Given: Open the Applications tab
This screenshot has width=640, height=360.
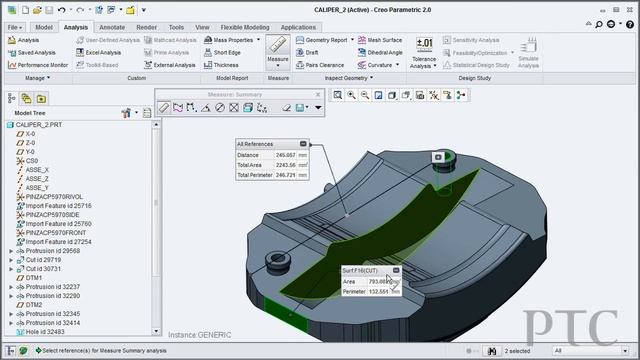Looking at the screenshot, I should (298, 27).
